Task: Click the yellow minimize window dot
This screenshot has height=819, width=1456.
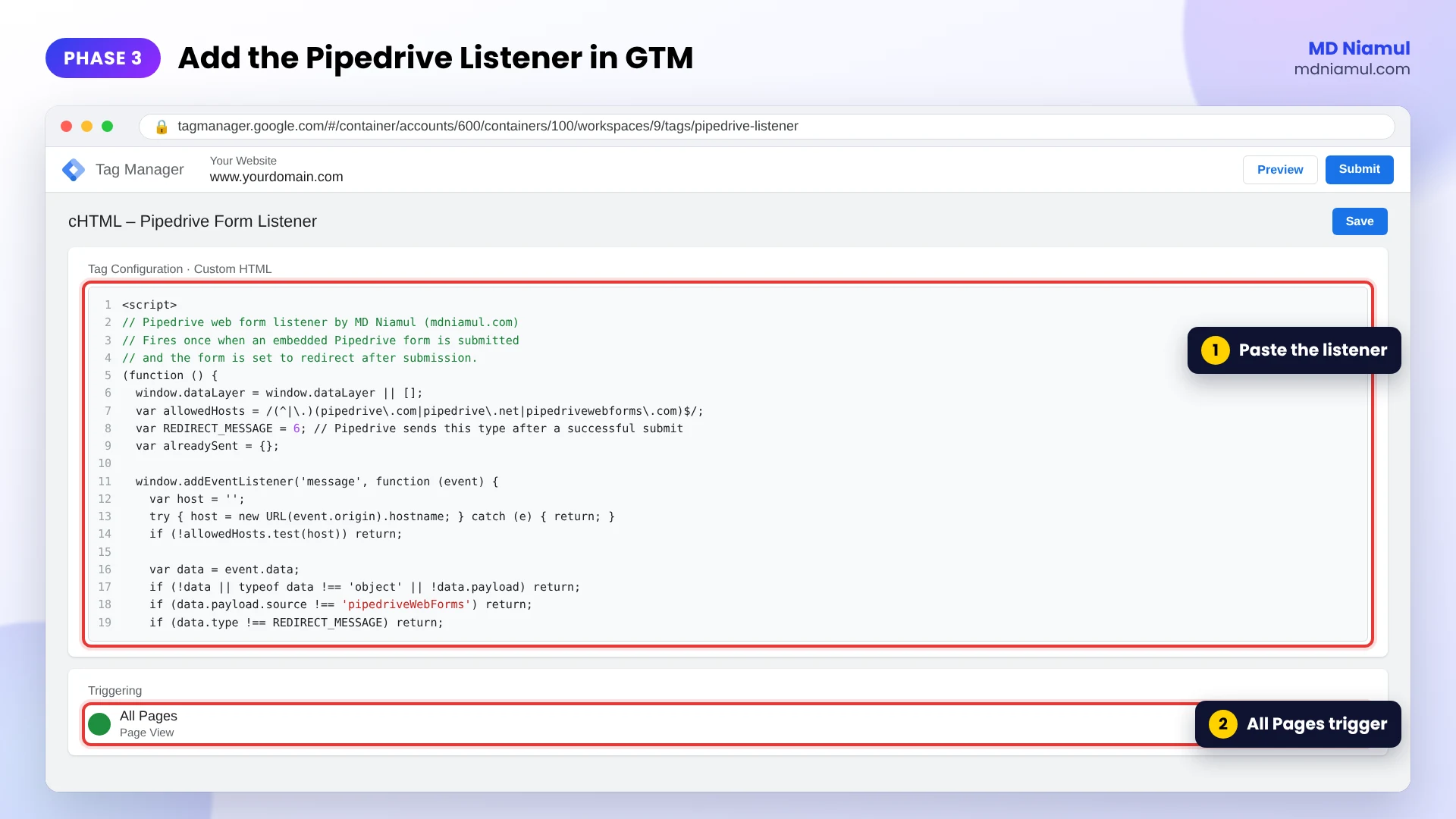Action: pos(87,127)
